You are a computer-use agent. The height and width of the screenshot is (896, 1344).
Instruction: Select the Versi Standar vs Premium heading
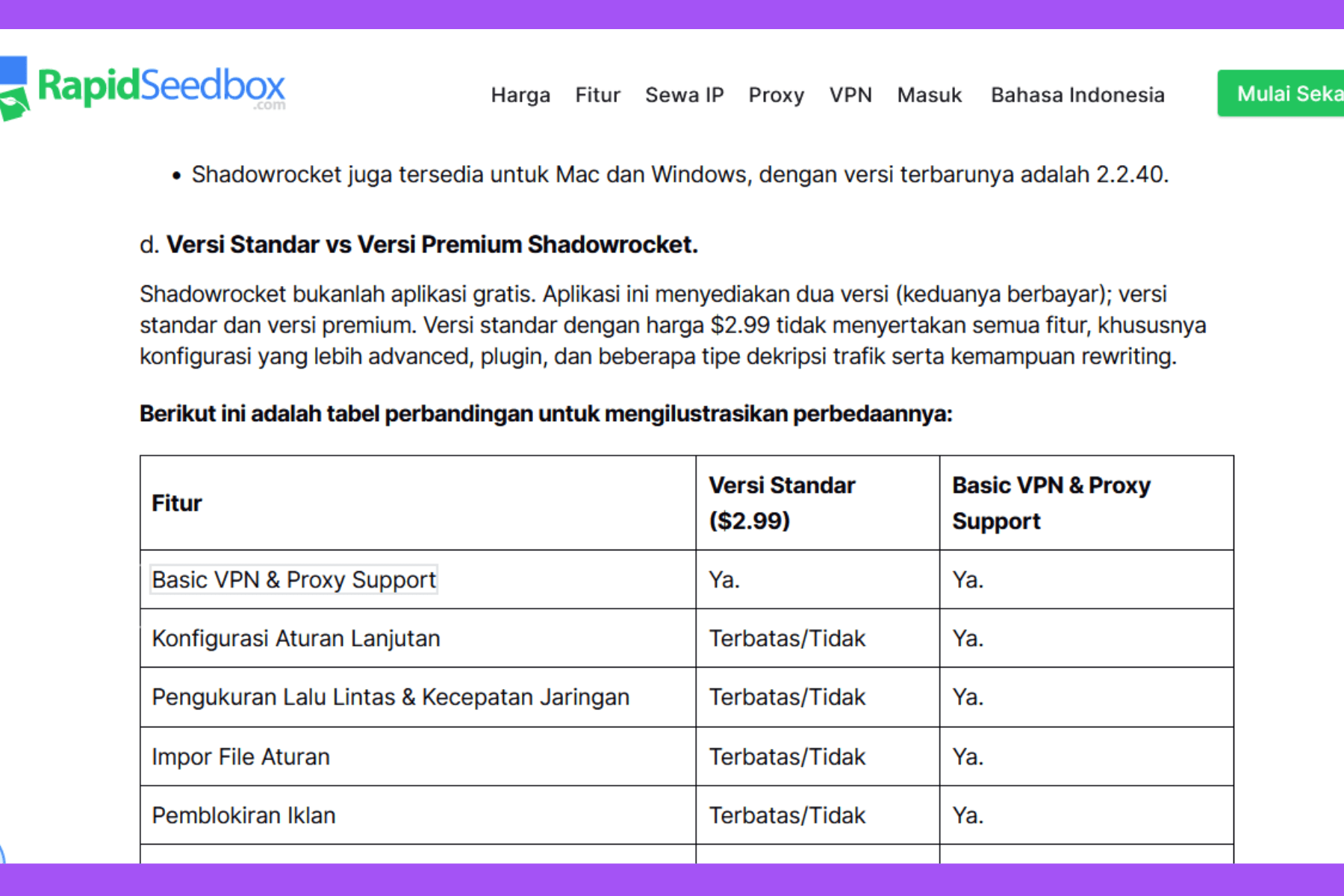(x=419, y=245)
